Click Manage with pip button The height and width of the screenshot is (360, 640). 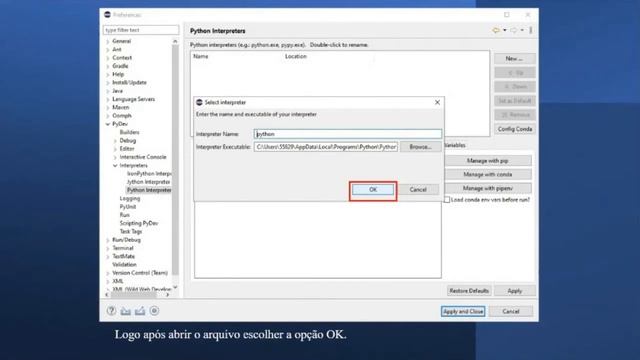488,161
